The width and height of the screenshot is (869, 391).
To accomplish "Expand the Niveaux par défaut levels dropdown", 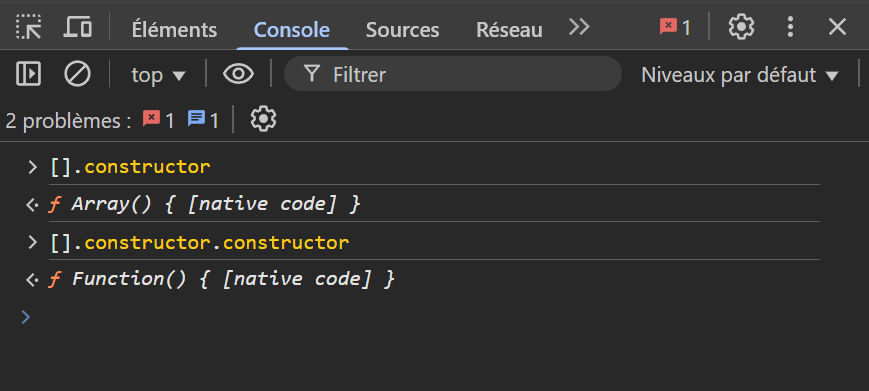I will (740, 75).
